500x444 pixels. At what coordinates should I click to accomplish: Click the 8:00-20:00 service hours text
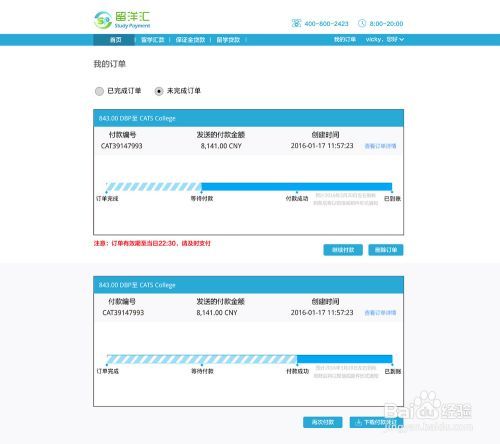[386, 24]
